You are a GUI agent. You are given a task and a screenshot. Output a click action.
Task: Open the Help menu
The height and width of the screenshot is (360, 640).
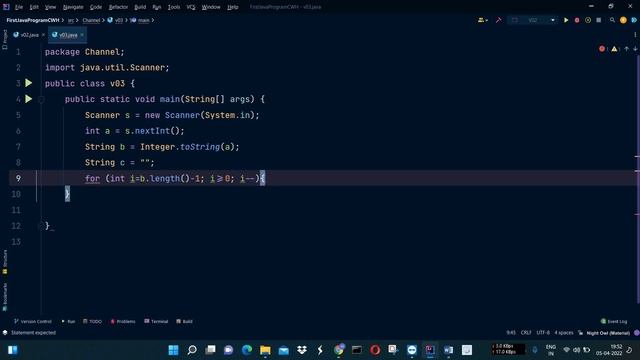(x=233, y=7)
